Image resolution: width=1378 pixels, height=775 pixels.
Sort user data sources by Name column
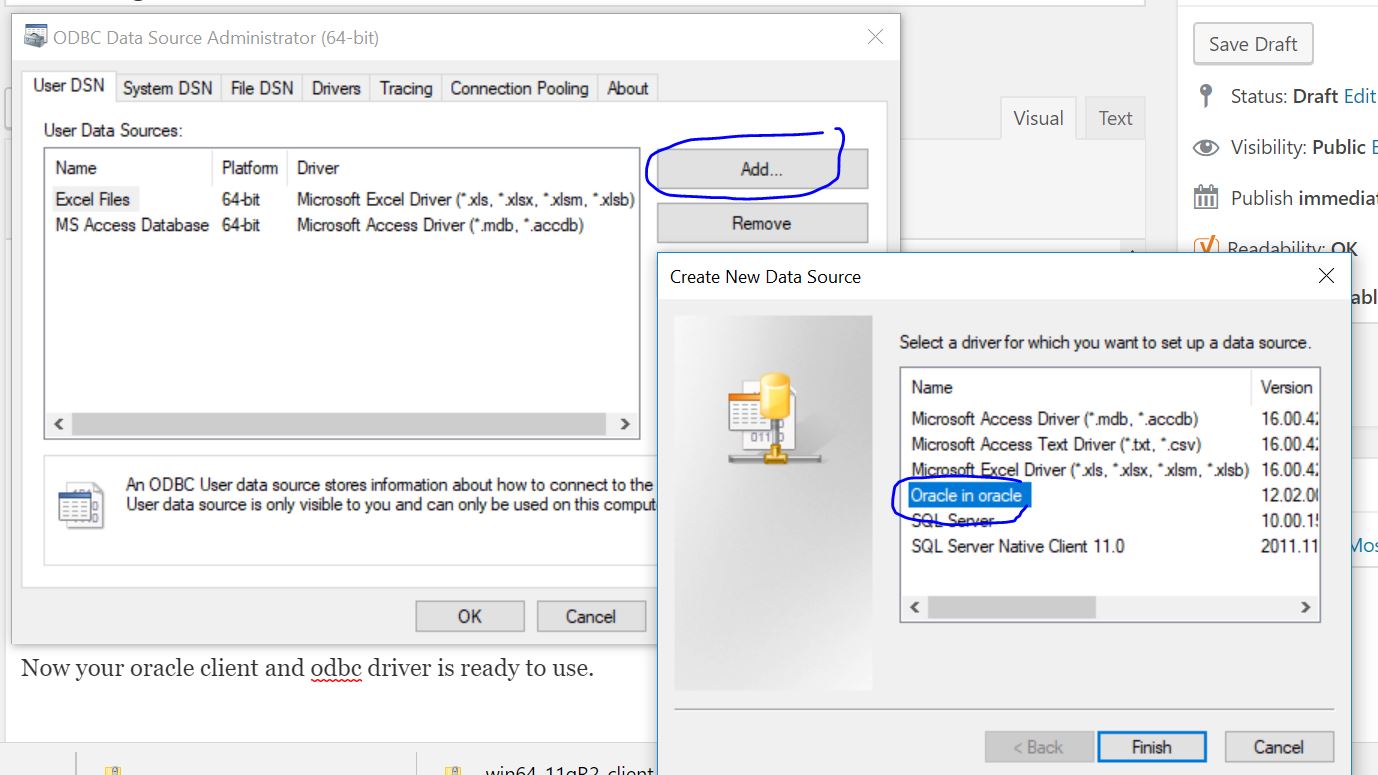pos(129,168)
